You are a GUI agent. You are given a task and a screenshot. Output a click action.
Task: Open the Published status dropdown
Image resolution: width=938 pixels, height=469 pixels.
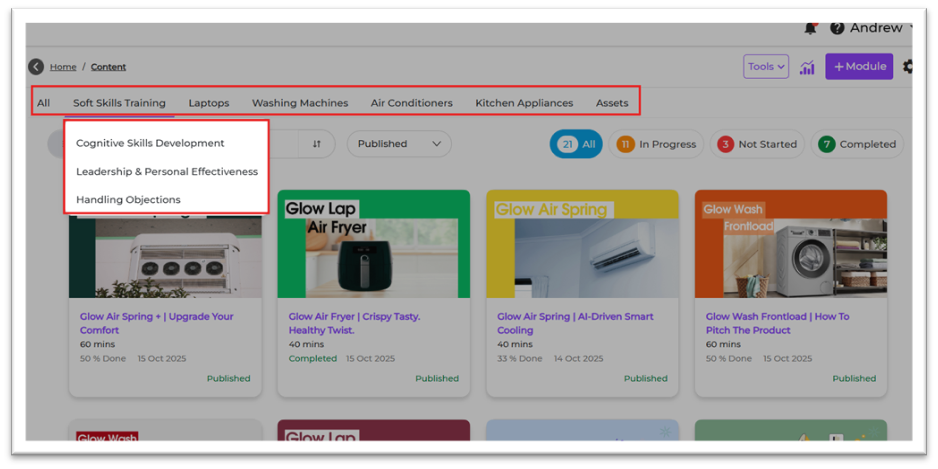pyautogui.click(x=399, y=144)
